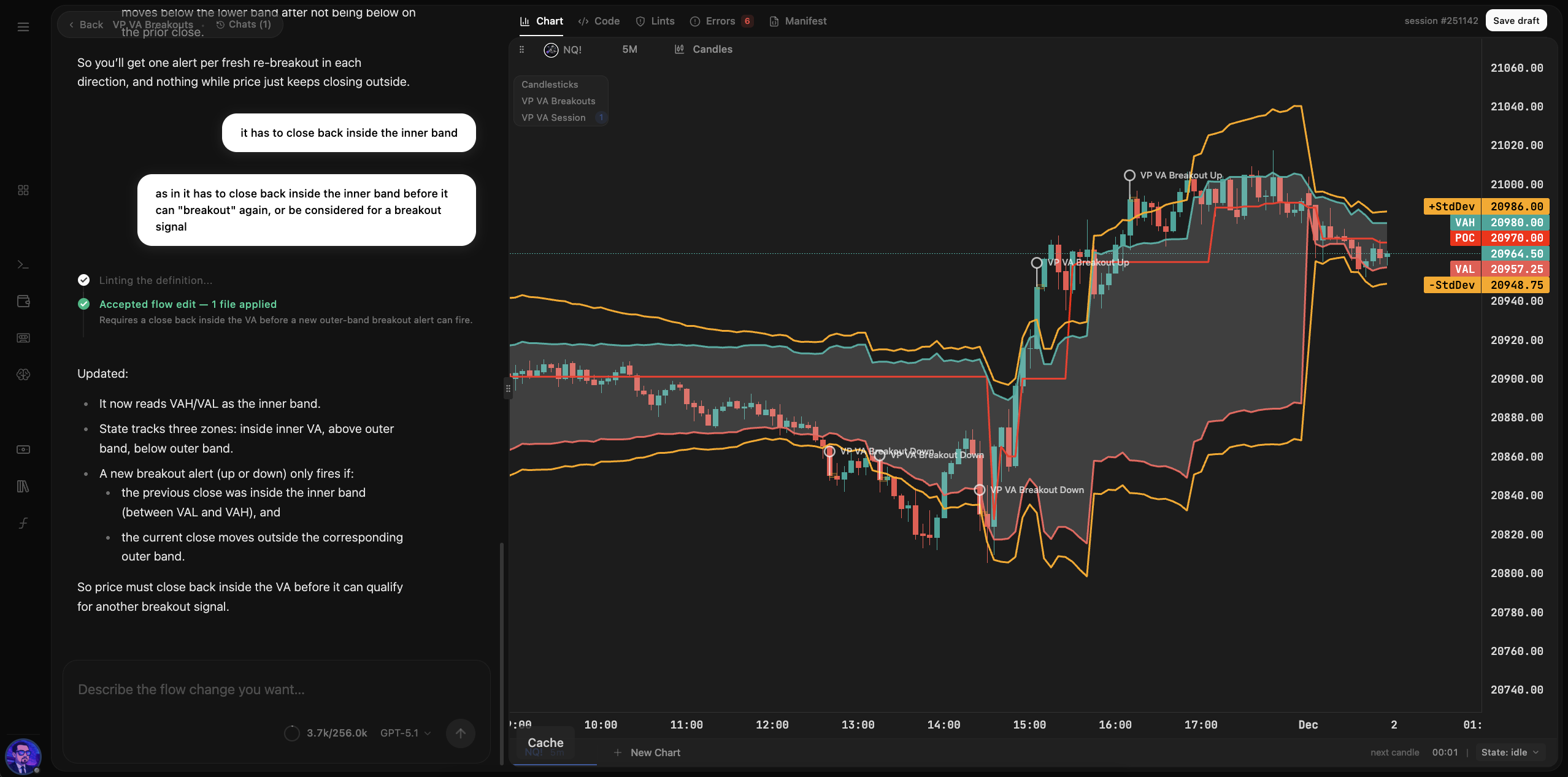
Task: Click the panel divider grip handle
Action: [x=508, y=389]
